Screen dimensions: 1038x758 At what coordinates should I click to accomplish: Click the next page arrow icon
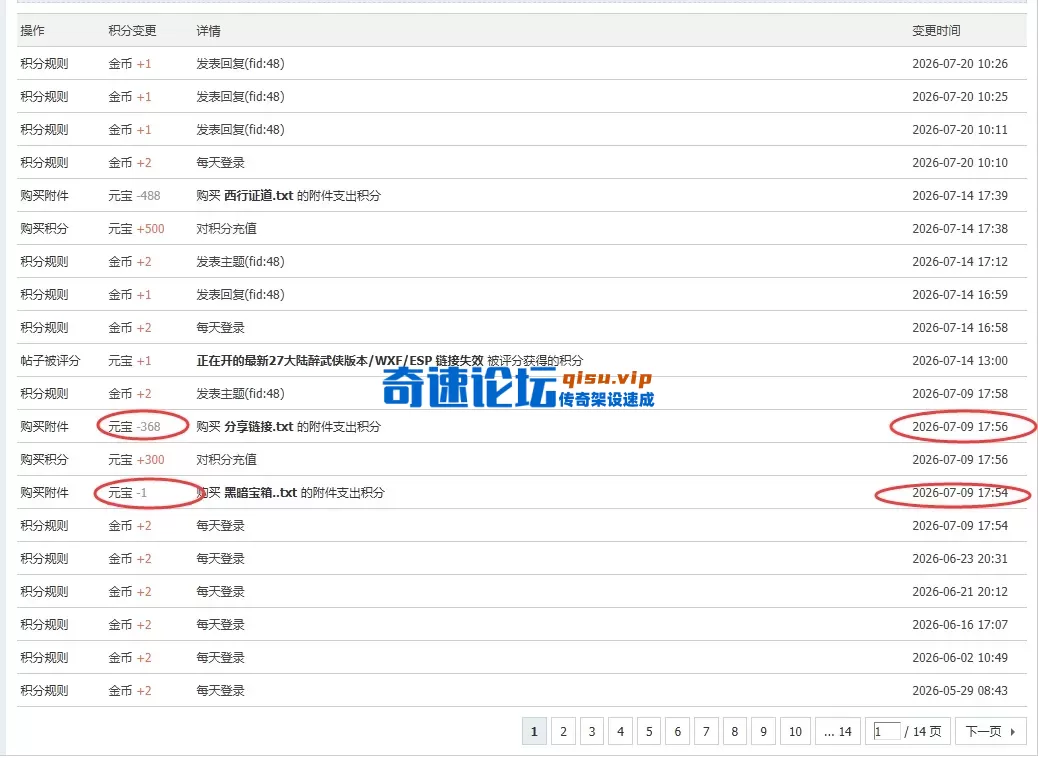pyautogui.click(x=1013, y=732)
